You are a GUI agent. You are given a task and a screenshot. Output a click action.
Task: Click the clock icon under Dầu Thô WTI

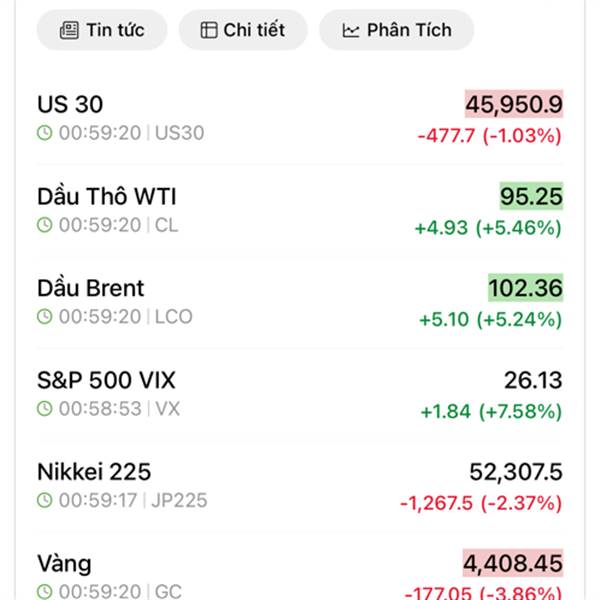(44, 225)
